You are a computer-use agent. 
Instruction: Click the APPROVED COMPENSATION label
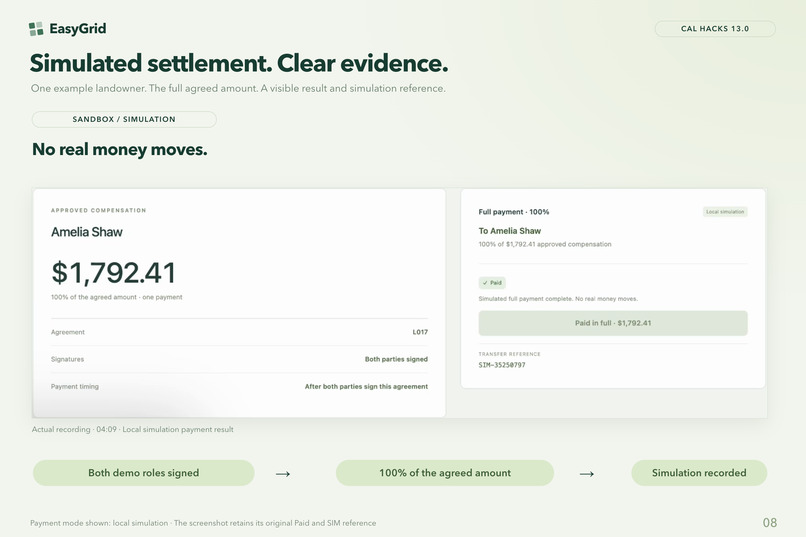click(98, 210)
